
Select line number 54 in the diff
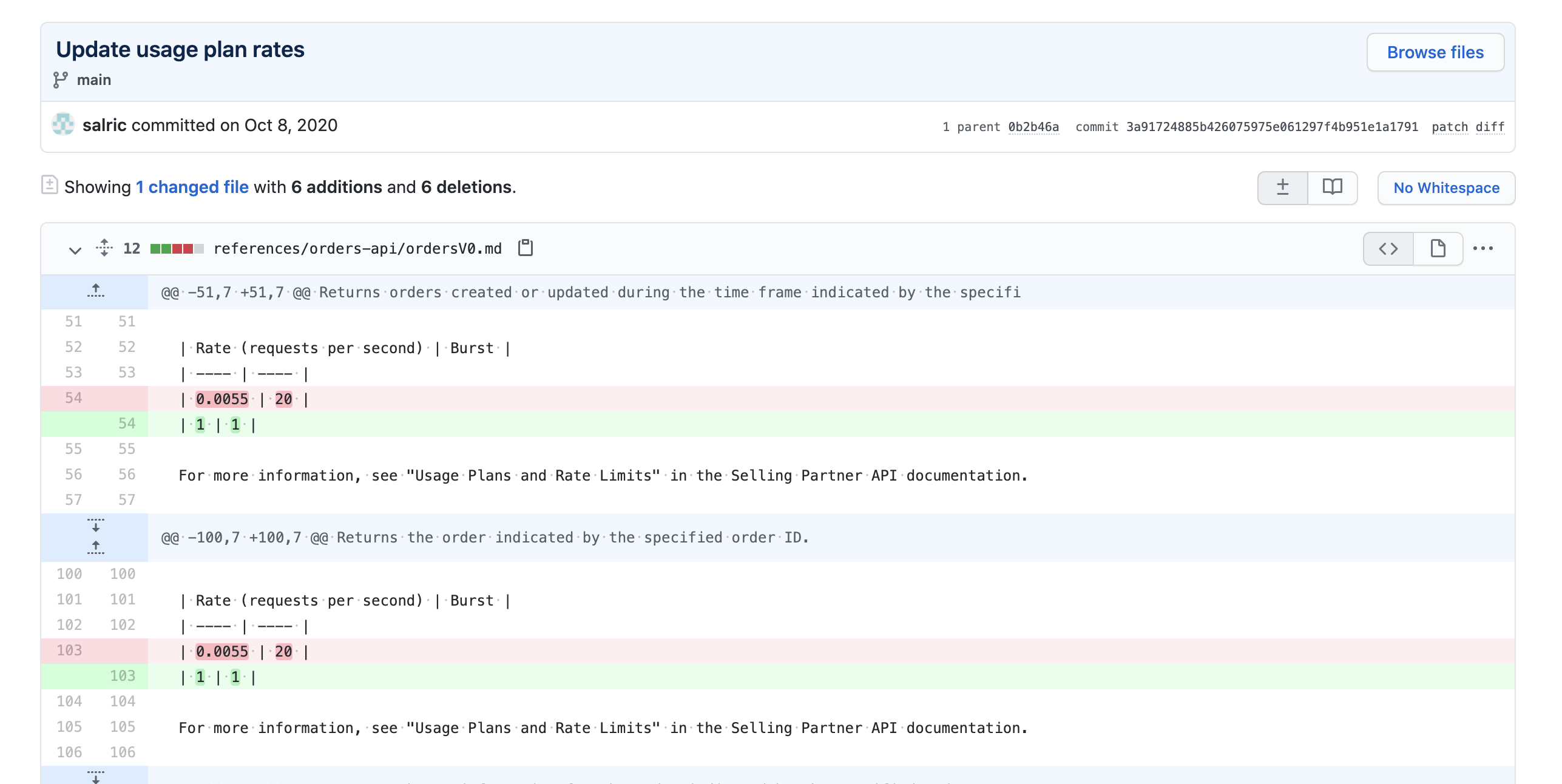click(73, 398)
